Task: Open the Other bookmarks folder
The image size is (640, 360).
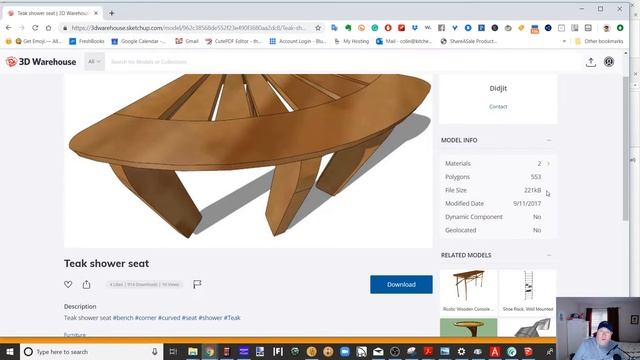Action: tap(599, 41)
